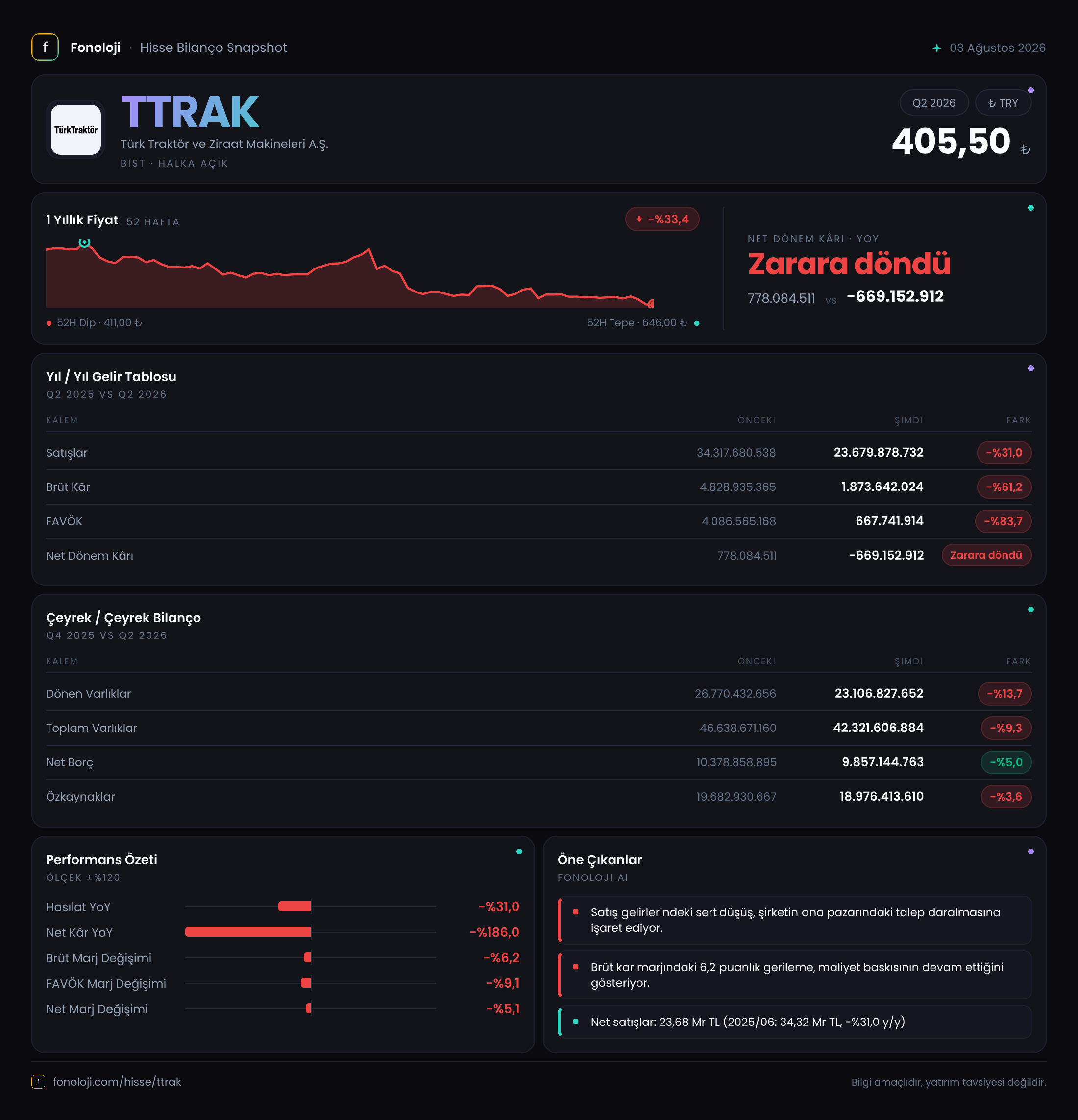Click '667.741.914' FAVÖK current value

(889, 521)
